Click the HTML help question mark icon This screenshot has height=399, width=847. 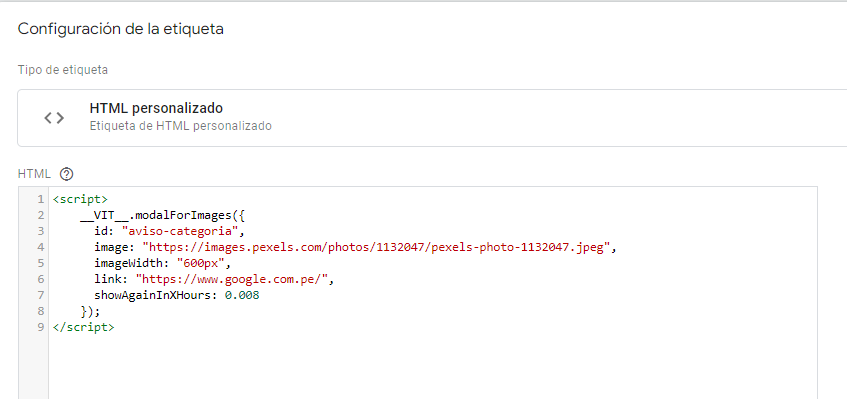[66, 174]
